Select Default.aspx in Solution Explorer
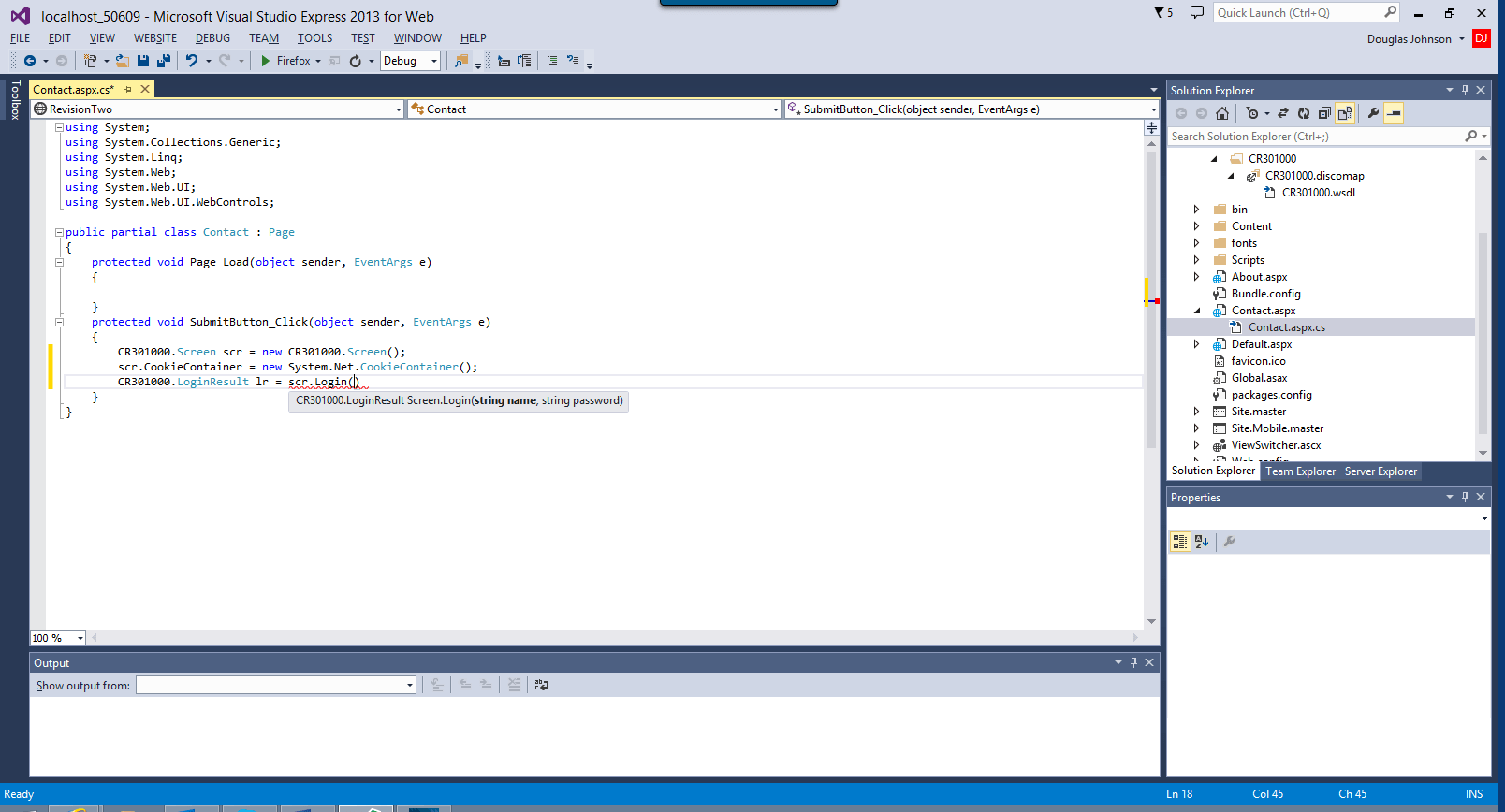Viewport: 1505px width, 812px height. click(x=1262, y=344)
